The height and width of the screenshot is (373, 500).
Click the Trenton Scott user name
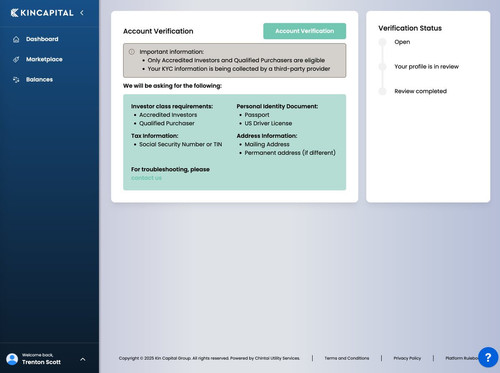tap(41, 362)
